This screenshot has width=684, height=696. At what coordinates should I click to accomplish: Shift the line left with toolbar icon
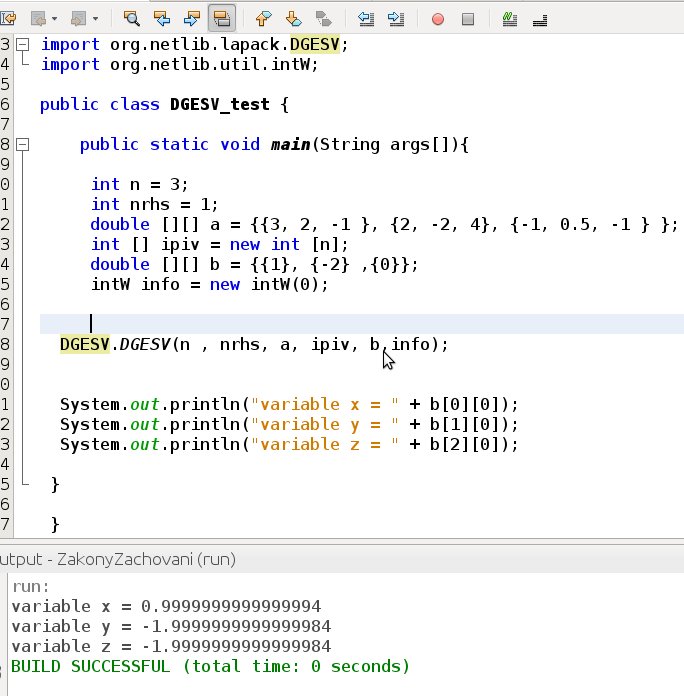click(366, 19)
